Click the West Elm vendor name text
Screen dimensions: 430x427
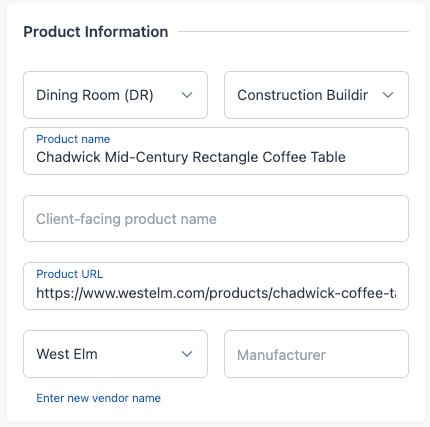[x=67, y=354]
